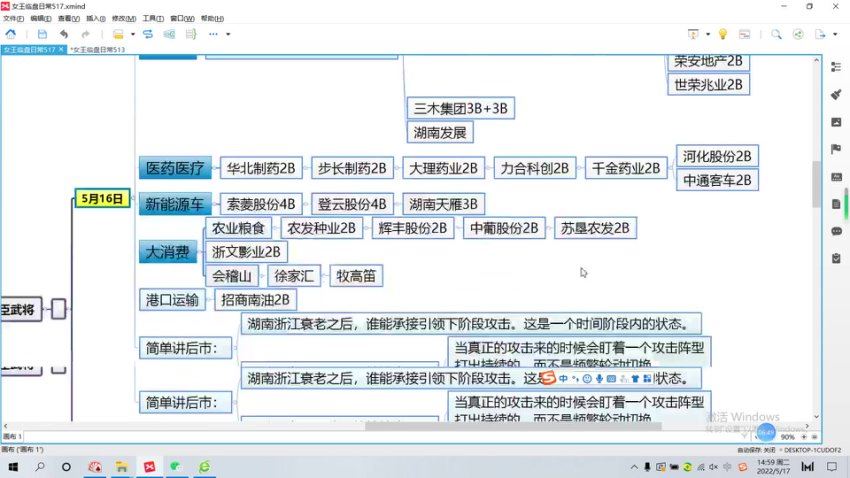Click the scroll-up arrow of the vertical scrollbar
The height and width of the screenshot is (478, 850).
pos(816,60)
